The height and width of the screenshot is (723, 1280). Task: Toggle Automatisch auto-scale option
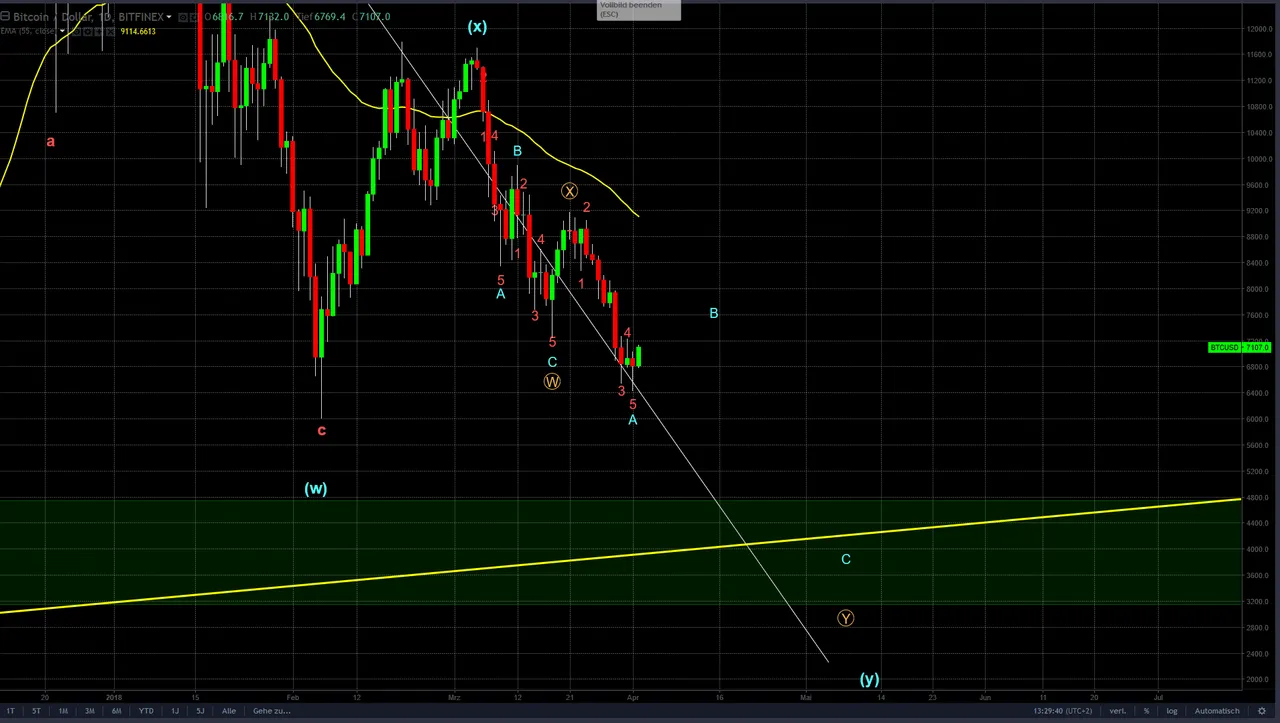pos(1217,711)
